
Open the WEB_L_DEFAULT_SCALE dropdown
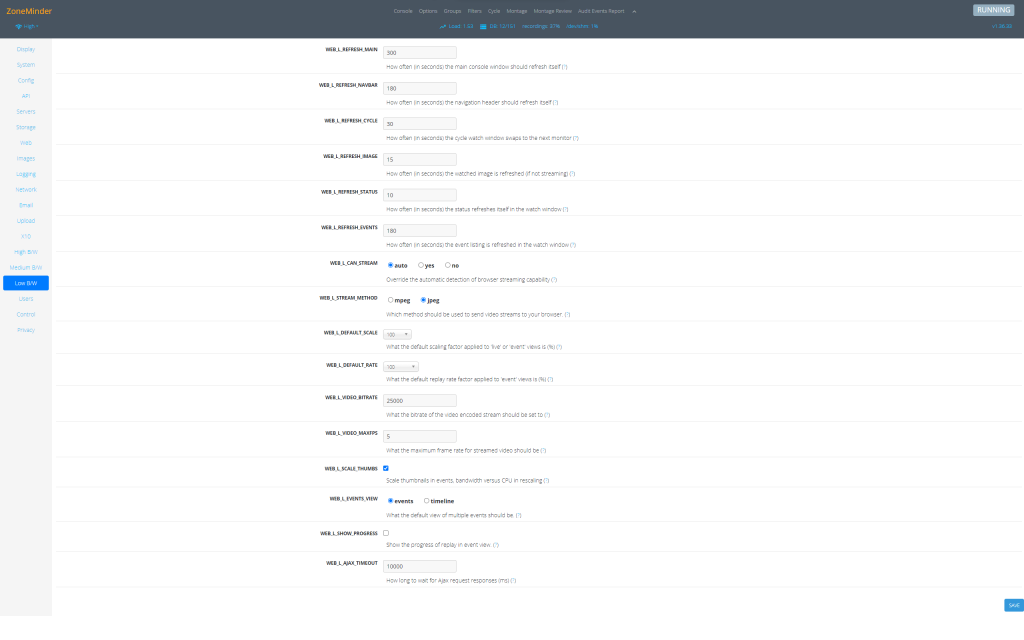[398, 334]
